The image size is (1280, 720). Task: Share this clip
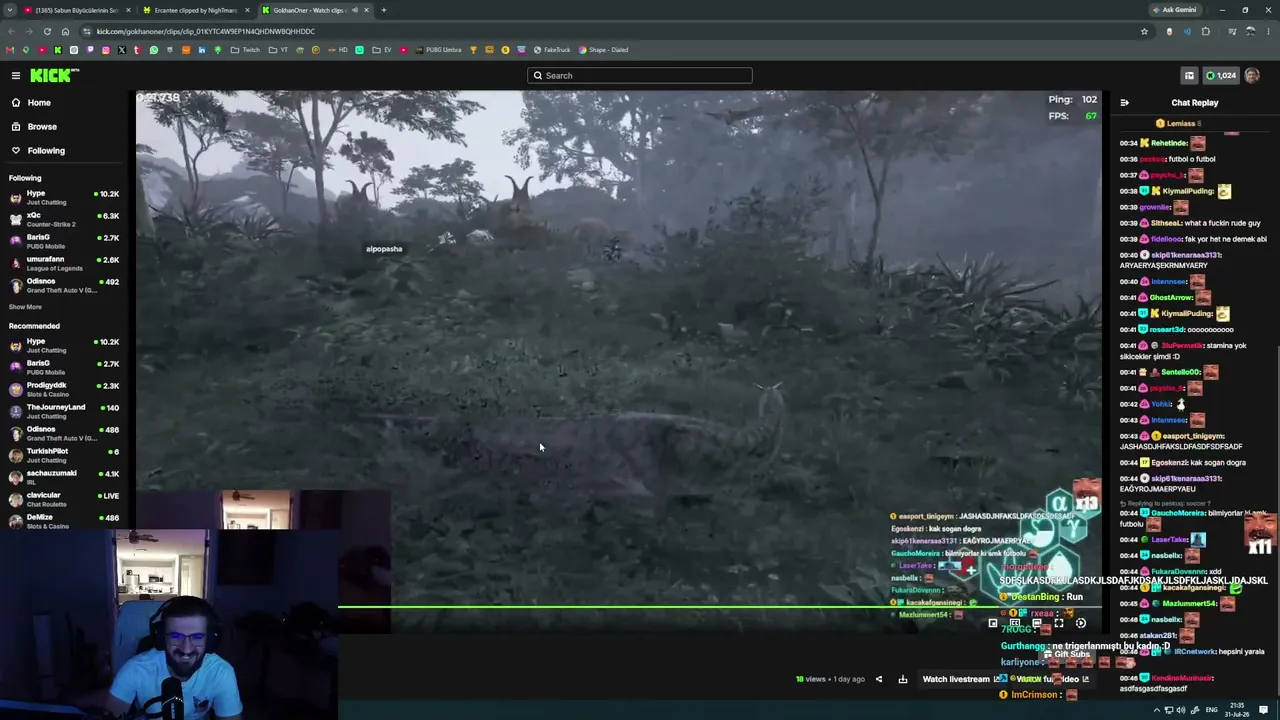(879, 679)
